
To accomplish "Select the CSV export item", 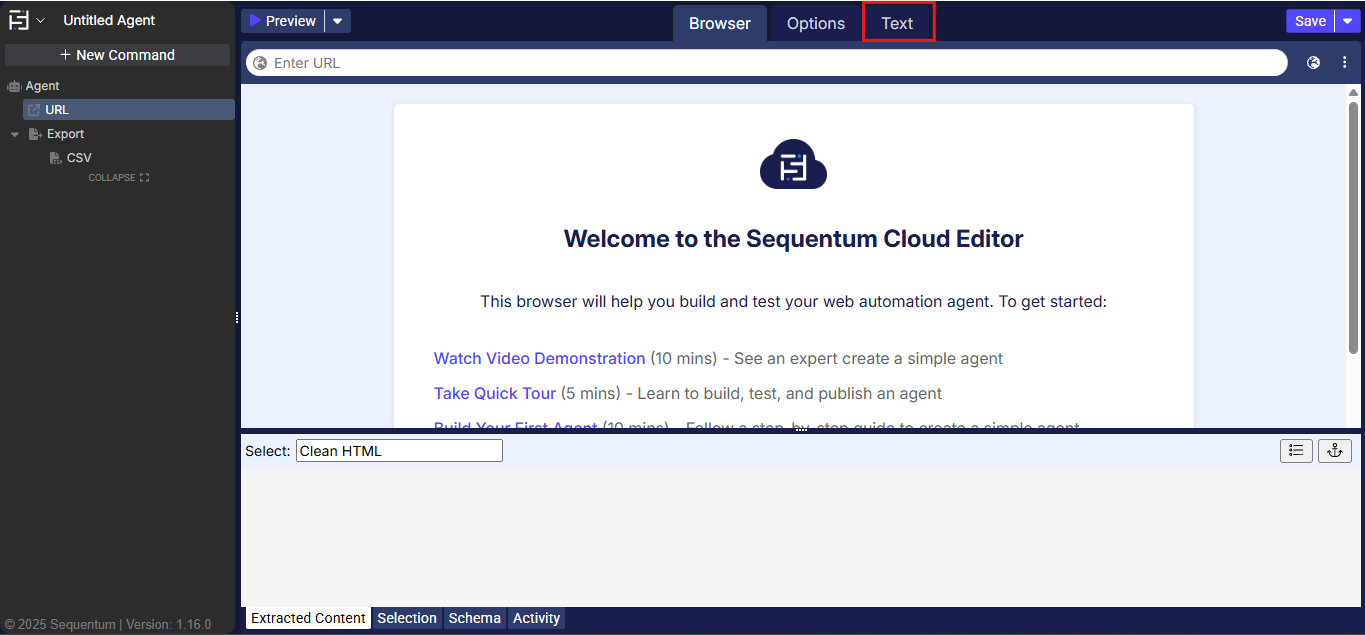I will coord(79,158).
